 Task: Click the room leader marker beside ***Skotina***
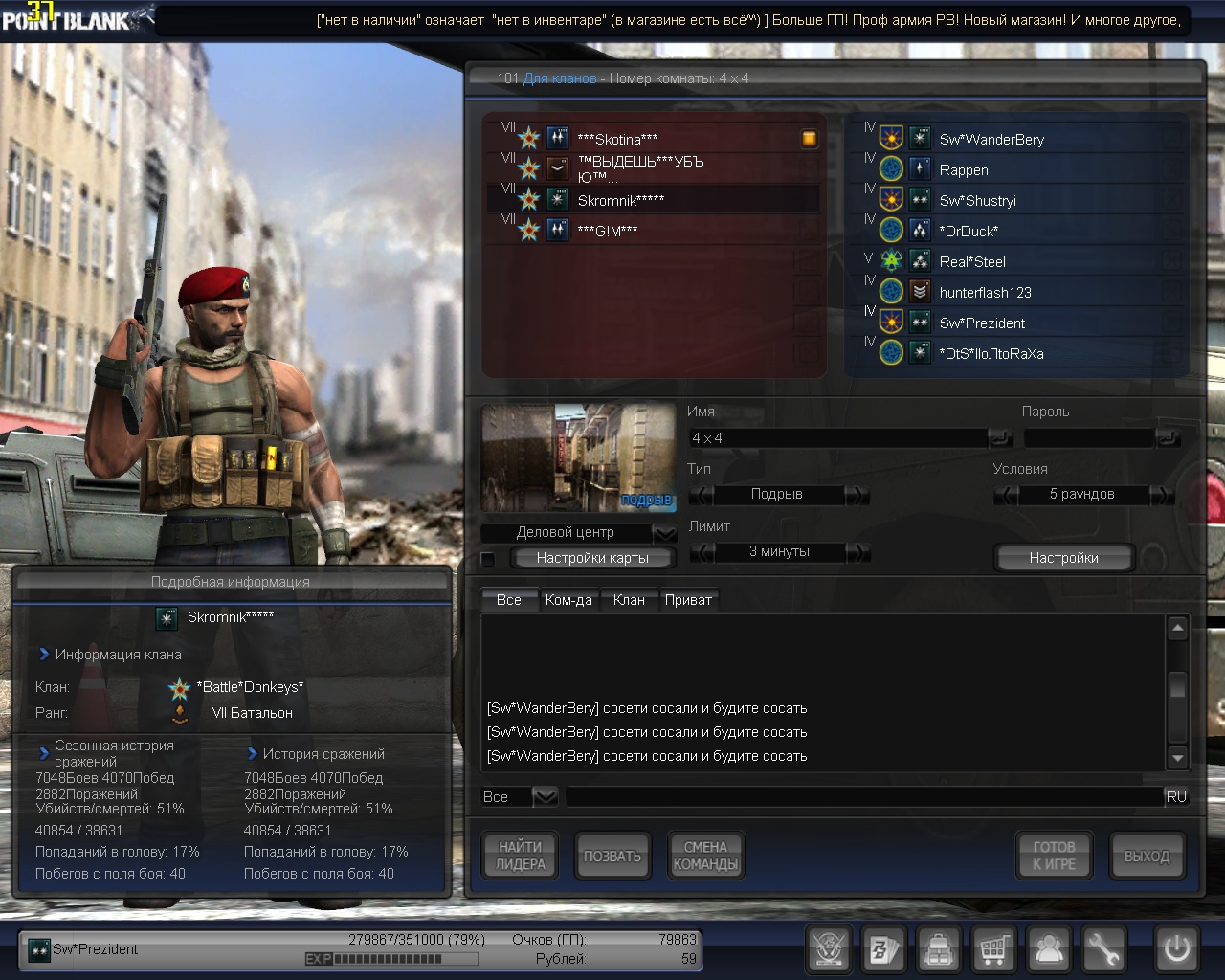click(x=809, y=139)
